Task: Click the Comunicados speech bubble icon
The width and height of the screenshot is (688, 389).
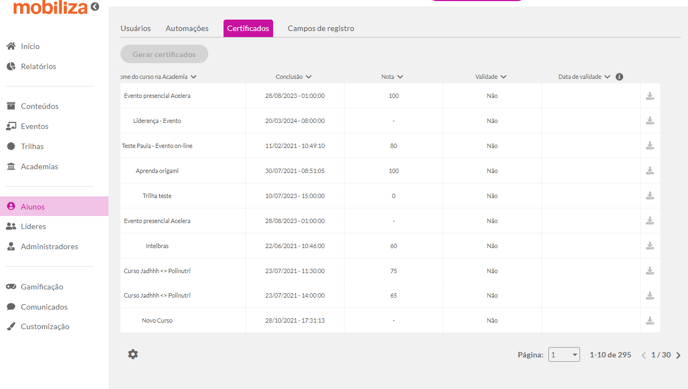Action: (11, 307)
